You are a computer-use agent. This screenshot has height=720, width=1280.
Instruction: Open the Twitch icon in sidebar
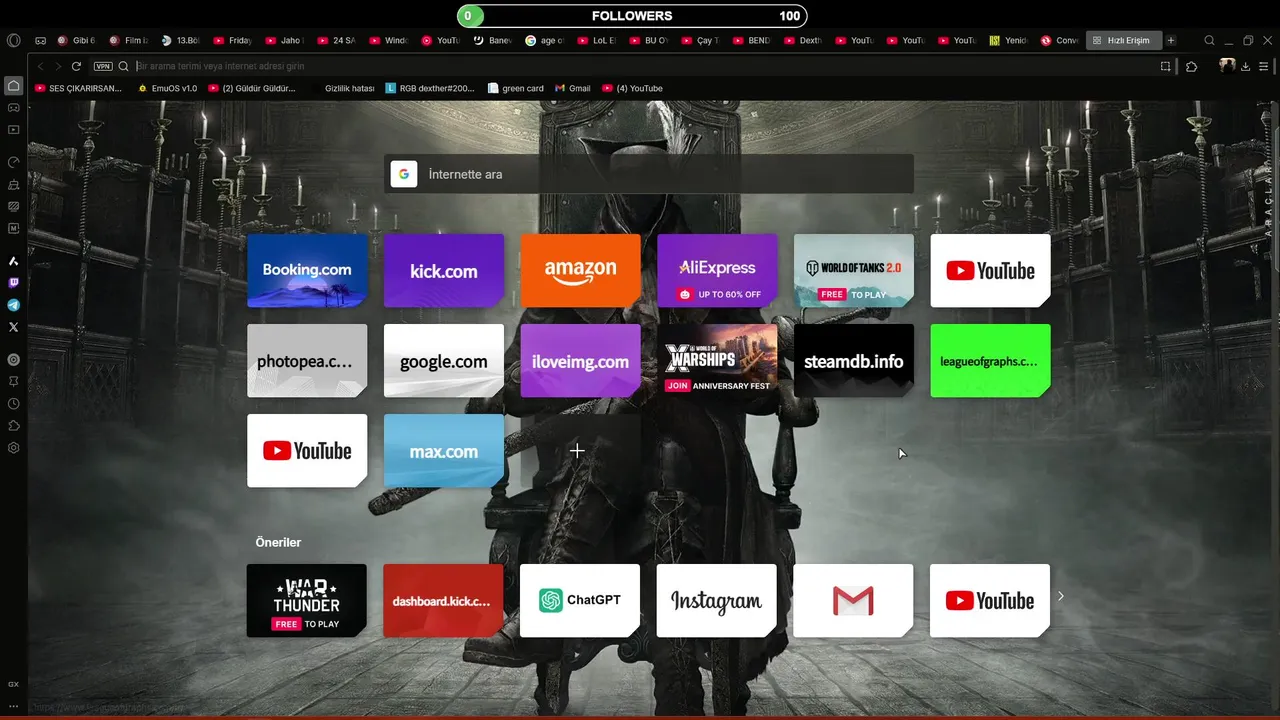point(13,283)
